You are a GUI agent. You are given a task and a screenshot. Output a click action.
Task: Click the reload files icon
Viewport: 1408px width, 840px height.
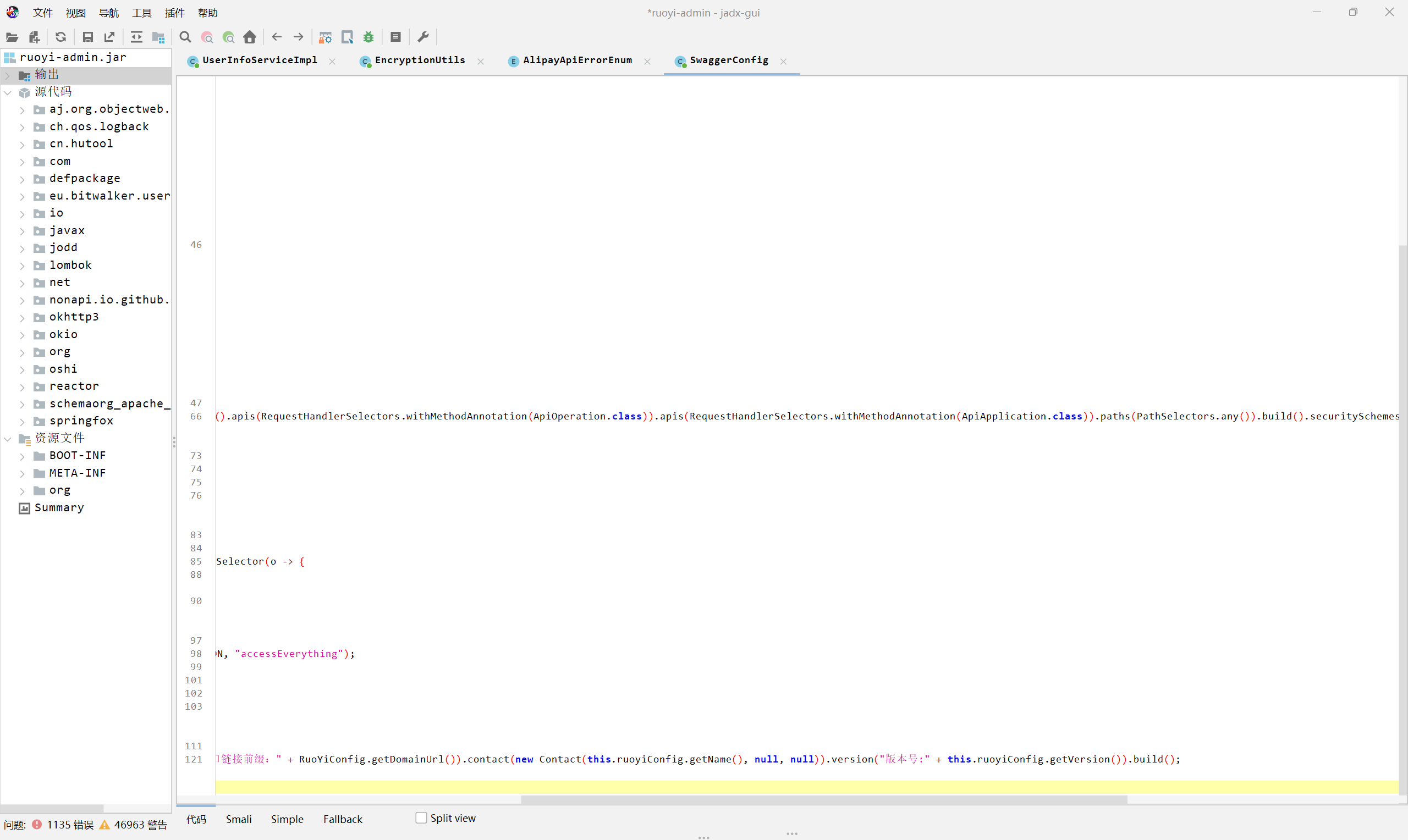[x=61, y=37]
